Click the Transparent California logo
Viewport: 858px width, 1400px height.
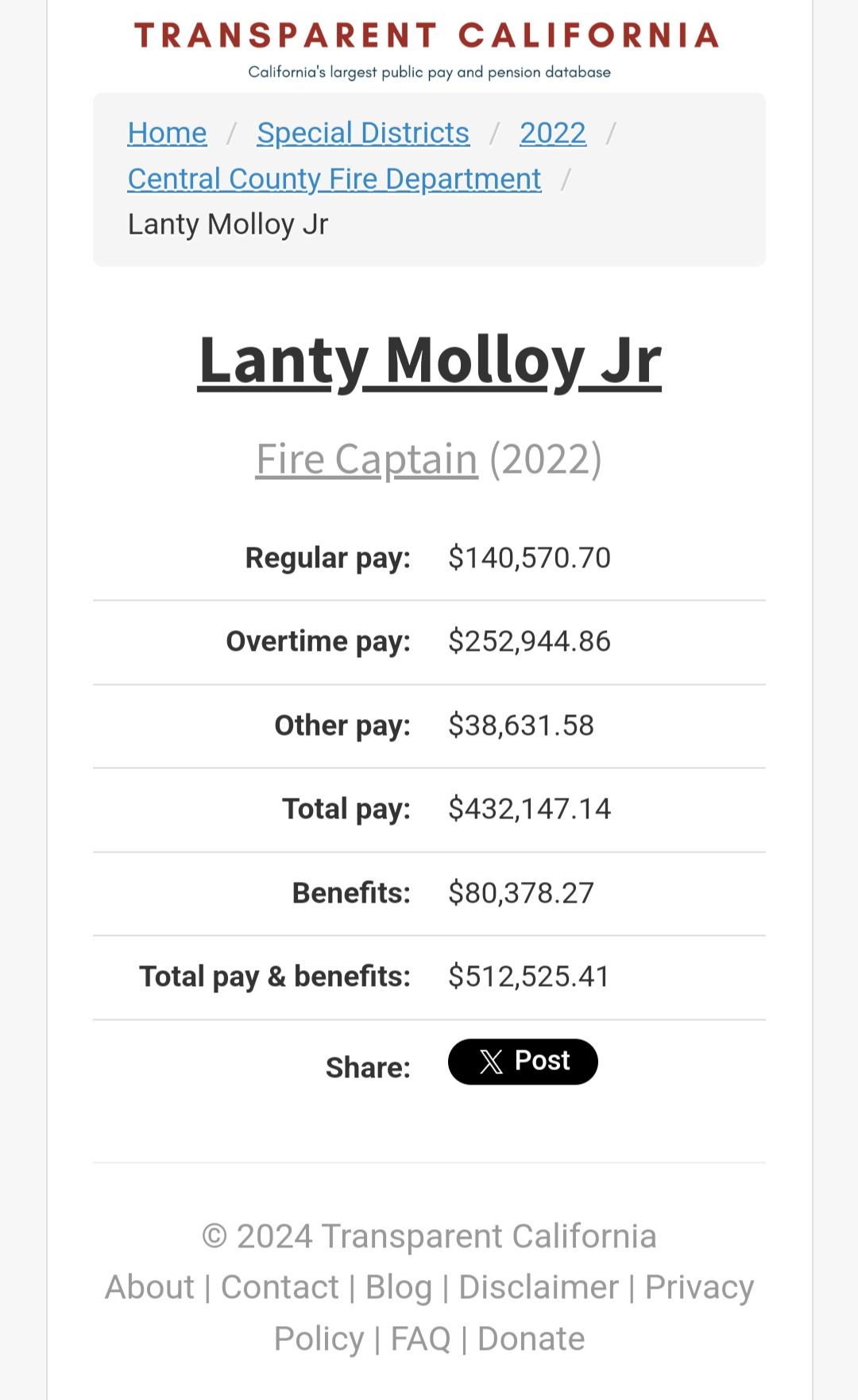pyautogui.click(x=427, y=36)
